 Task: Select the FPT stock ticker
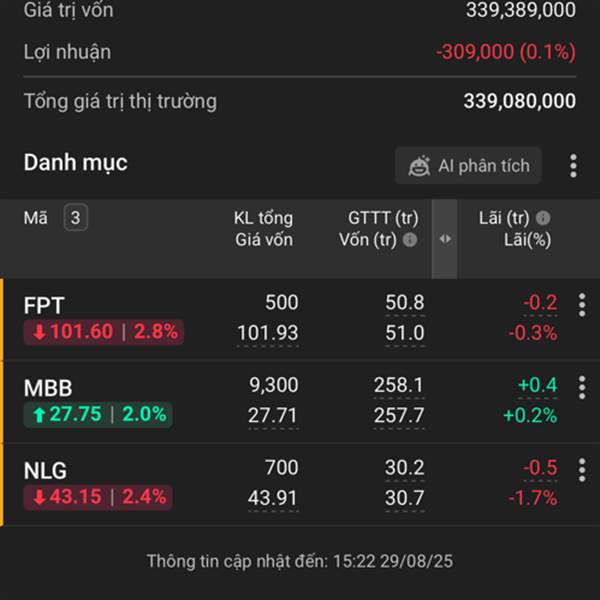(x=44, y=305)
